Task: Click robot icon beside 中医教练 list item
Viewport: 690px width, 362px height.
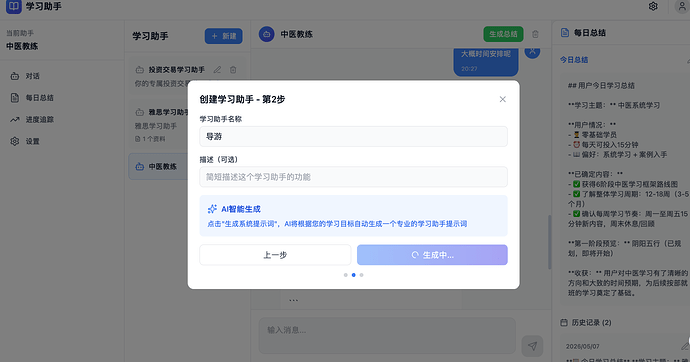Action: (x=139, y=167)
